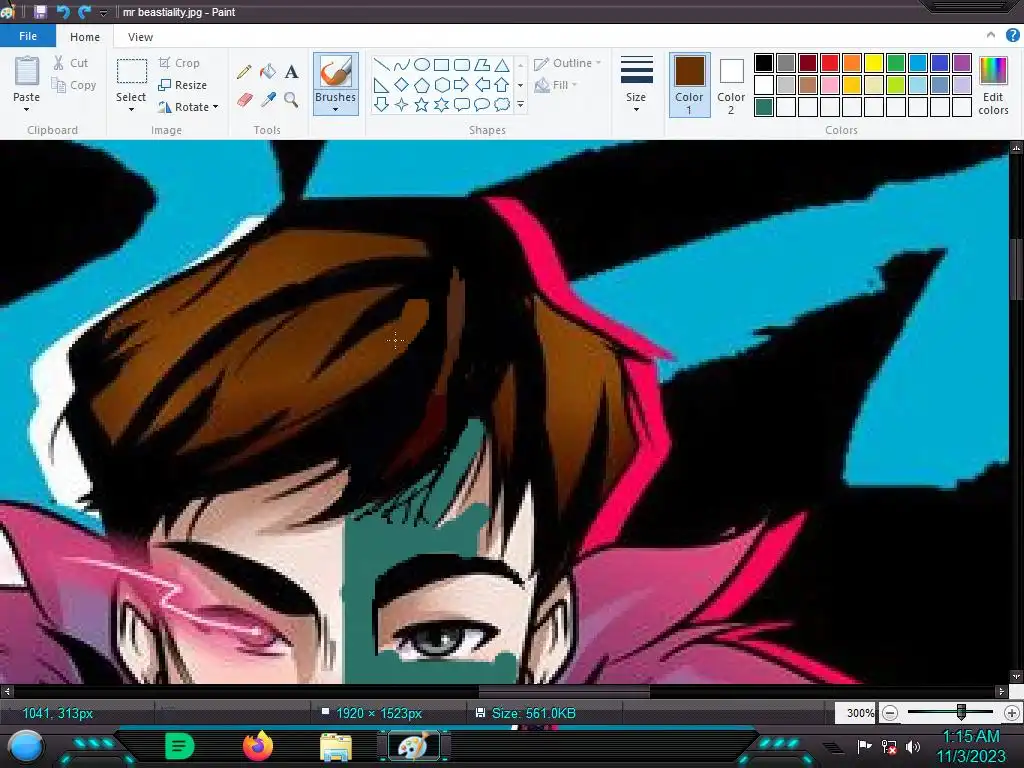
Task: Choose the Up arrow shape
Action: (x=502, y=84)
